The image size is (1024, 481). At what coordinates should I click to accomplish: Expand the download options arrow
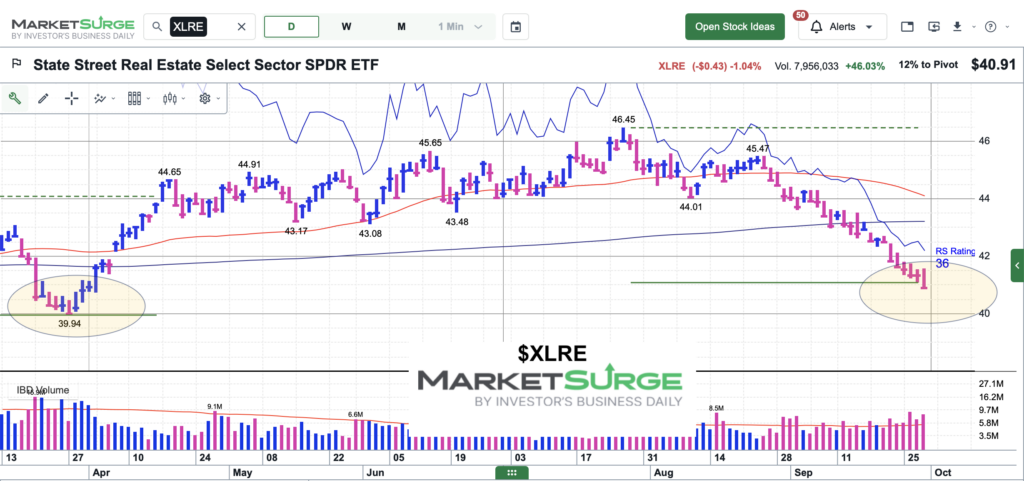[x=973, y=27]
